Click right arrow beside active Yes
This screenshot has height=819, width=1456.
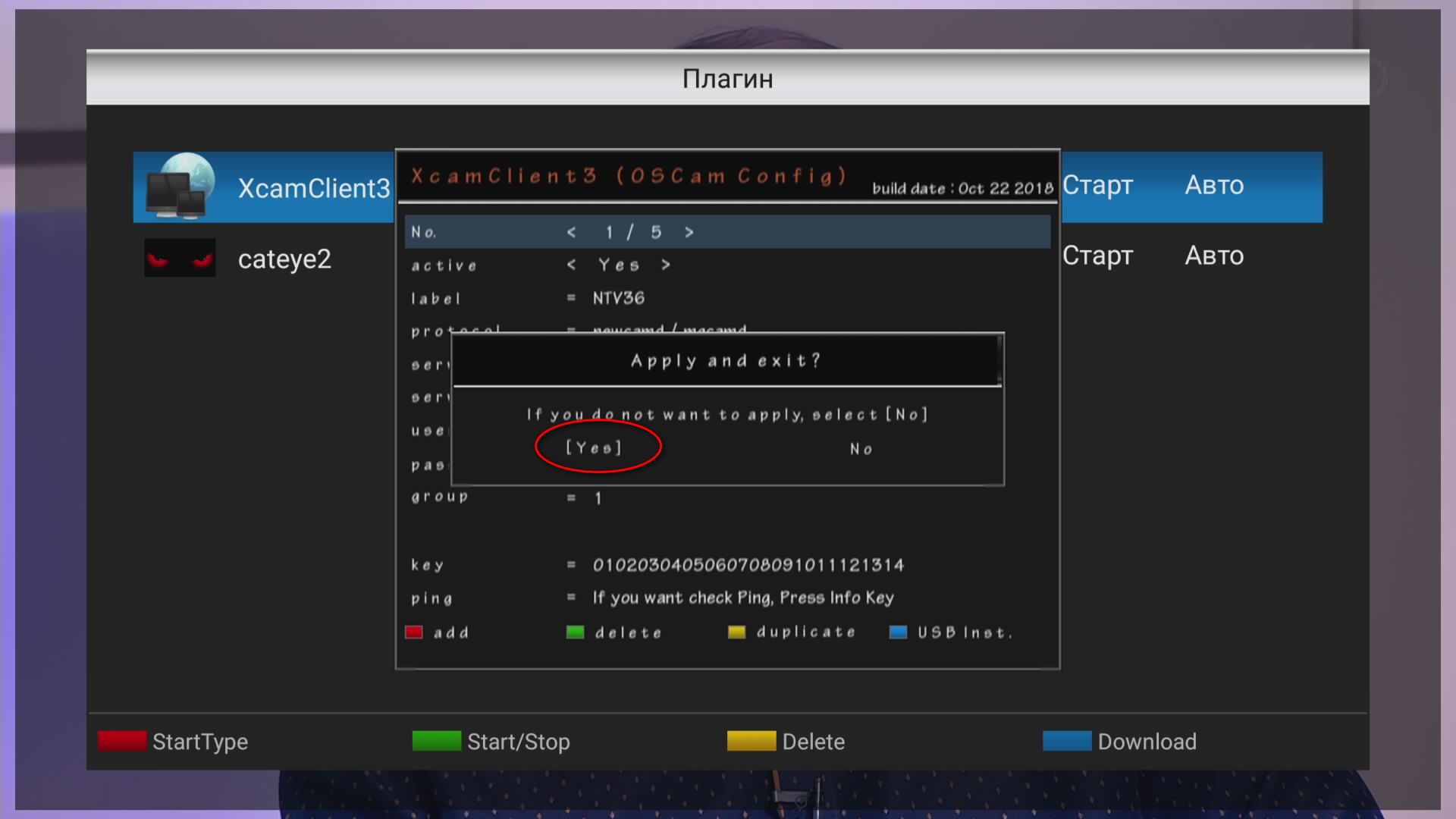point(665,265)
